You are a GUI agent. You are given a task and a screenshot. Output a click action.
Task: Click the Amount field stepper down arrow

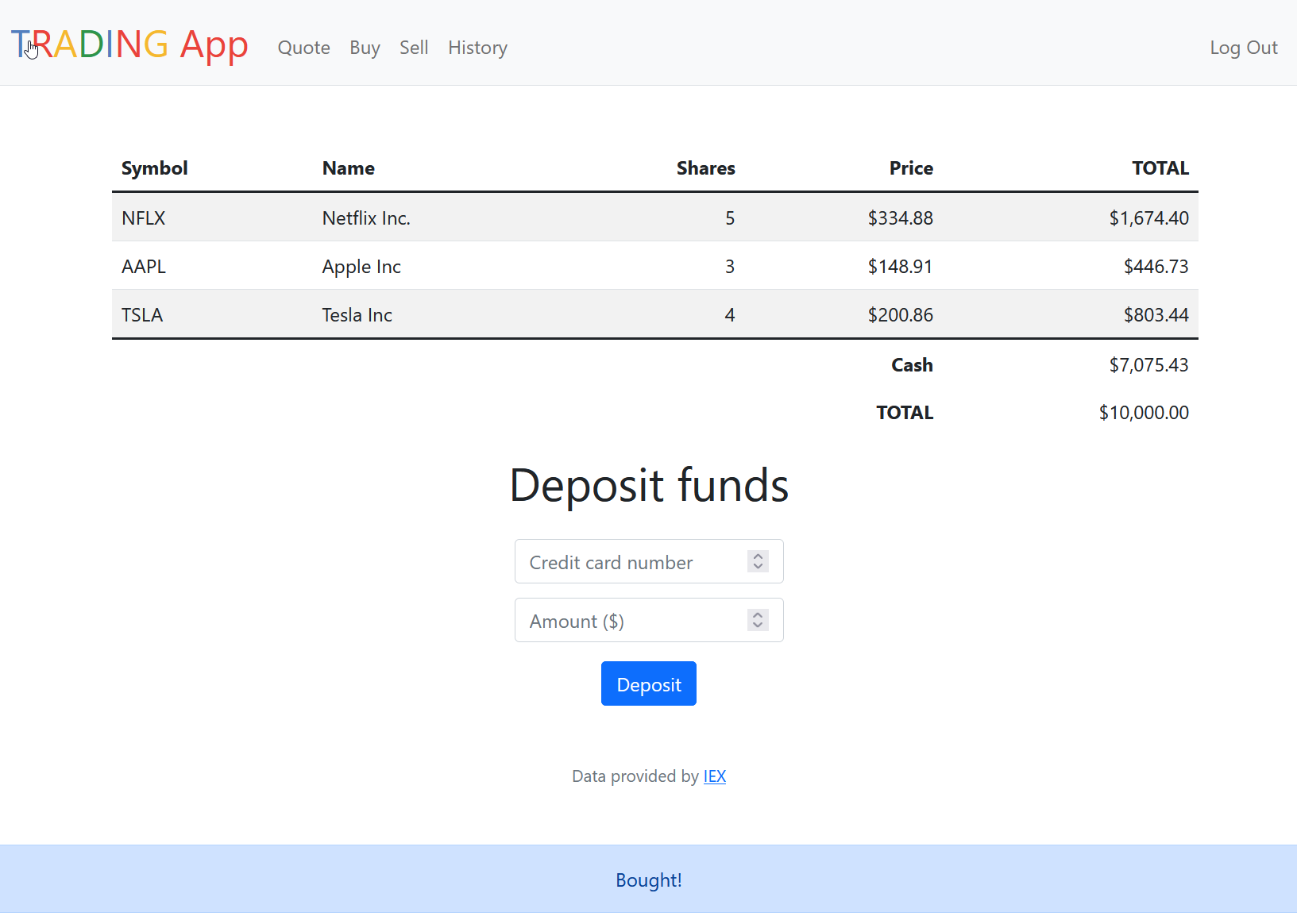[757, 625]
